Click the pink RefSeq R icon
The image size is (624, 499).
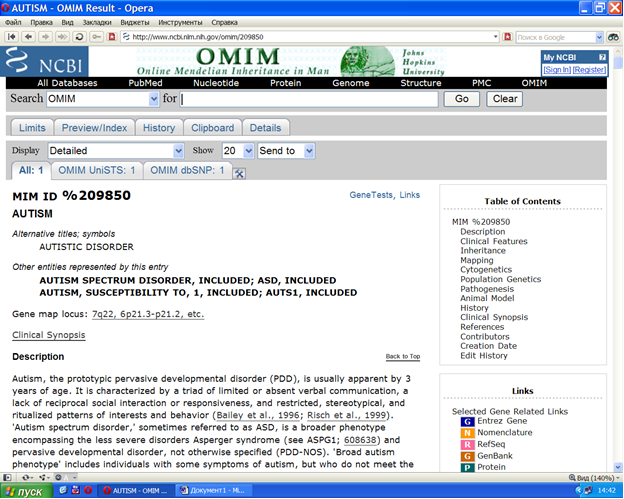tap(467, 444)
